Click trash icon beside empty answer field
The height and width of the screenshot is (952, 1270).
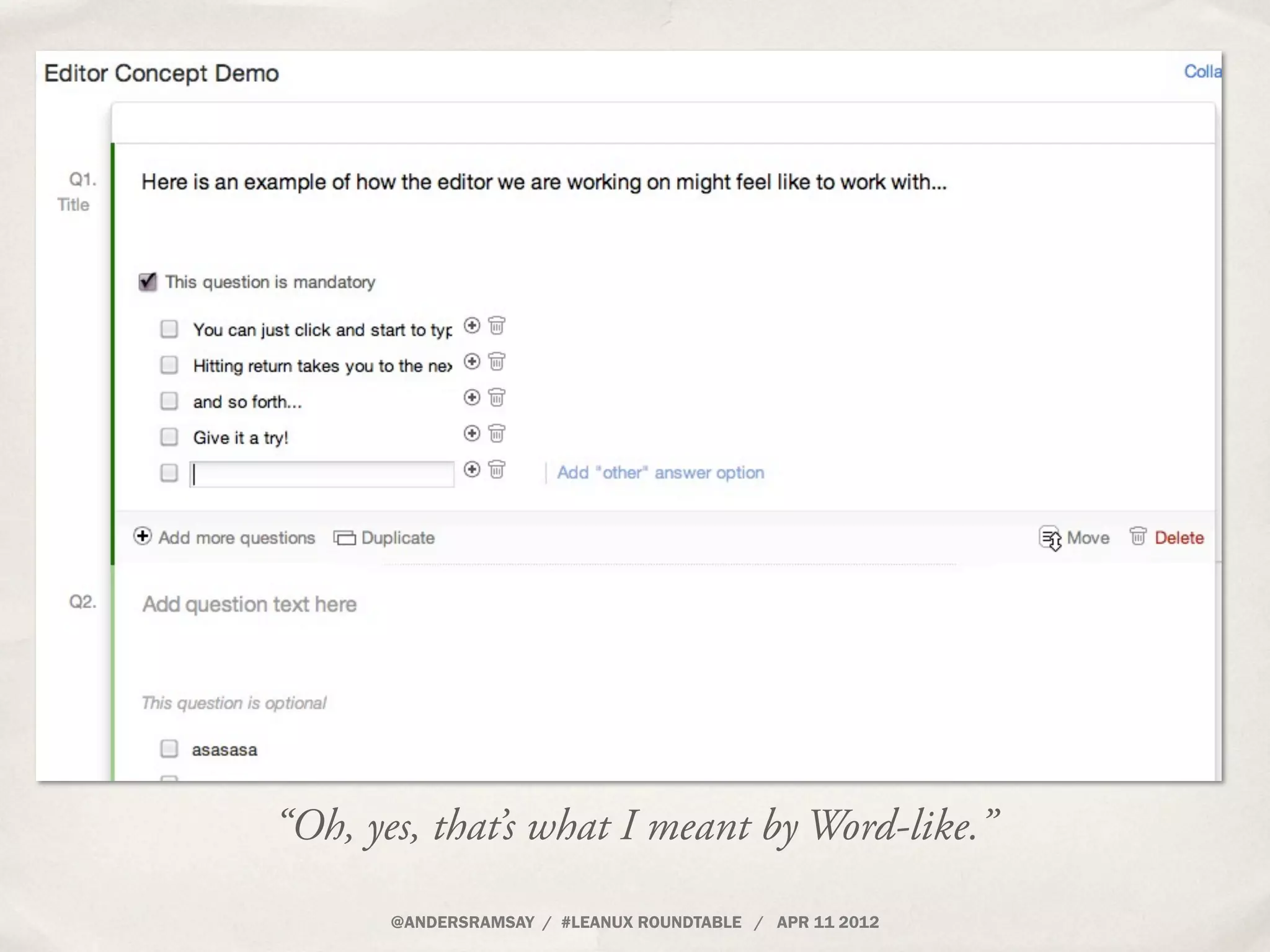pos(497,469)
